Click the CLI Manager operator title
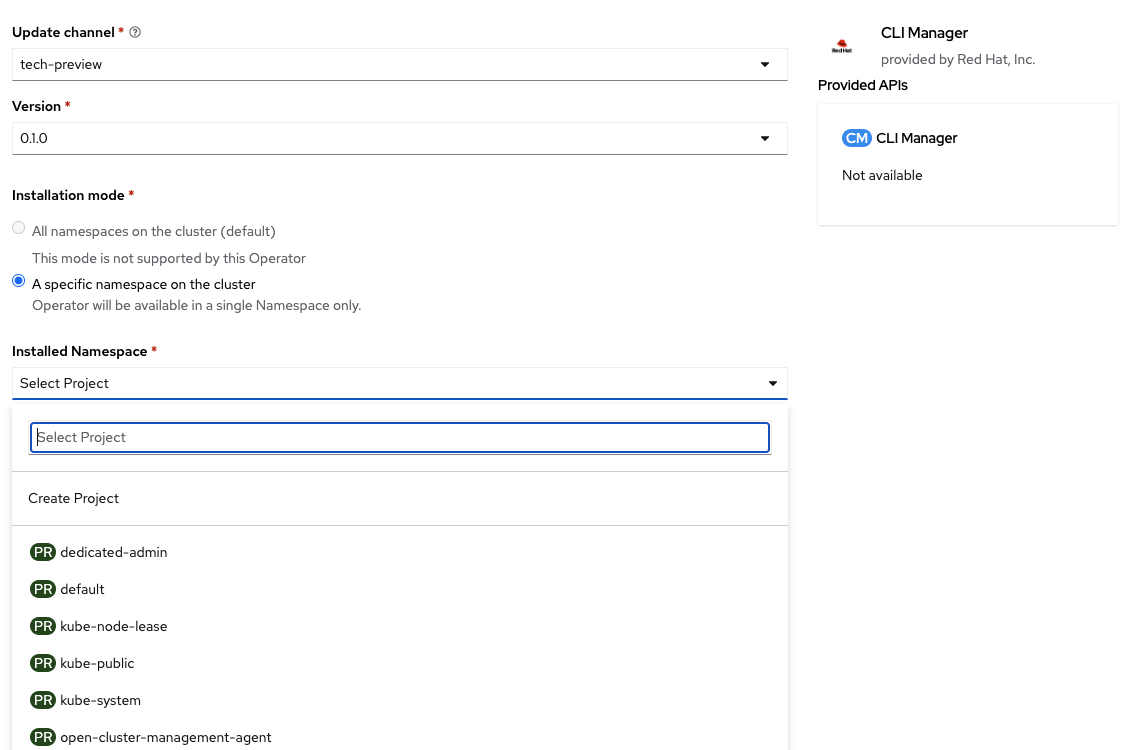 tap(924, 33)
